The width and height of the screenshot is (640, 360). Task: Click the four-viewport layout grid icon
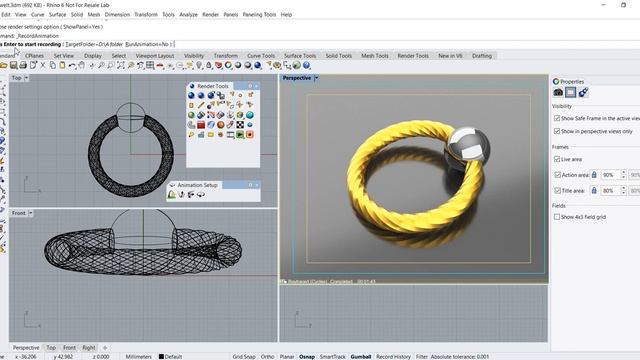150,65
